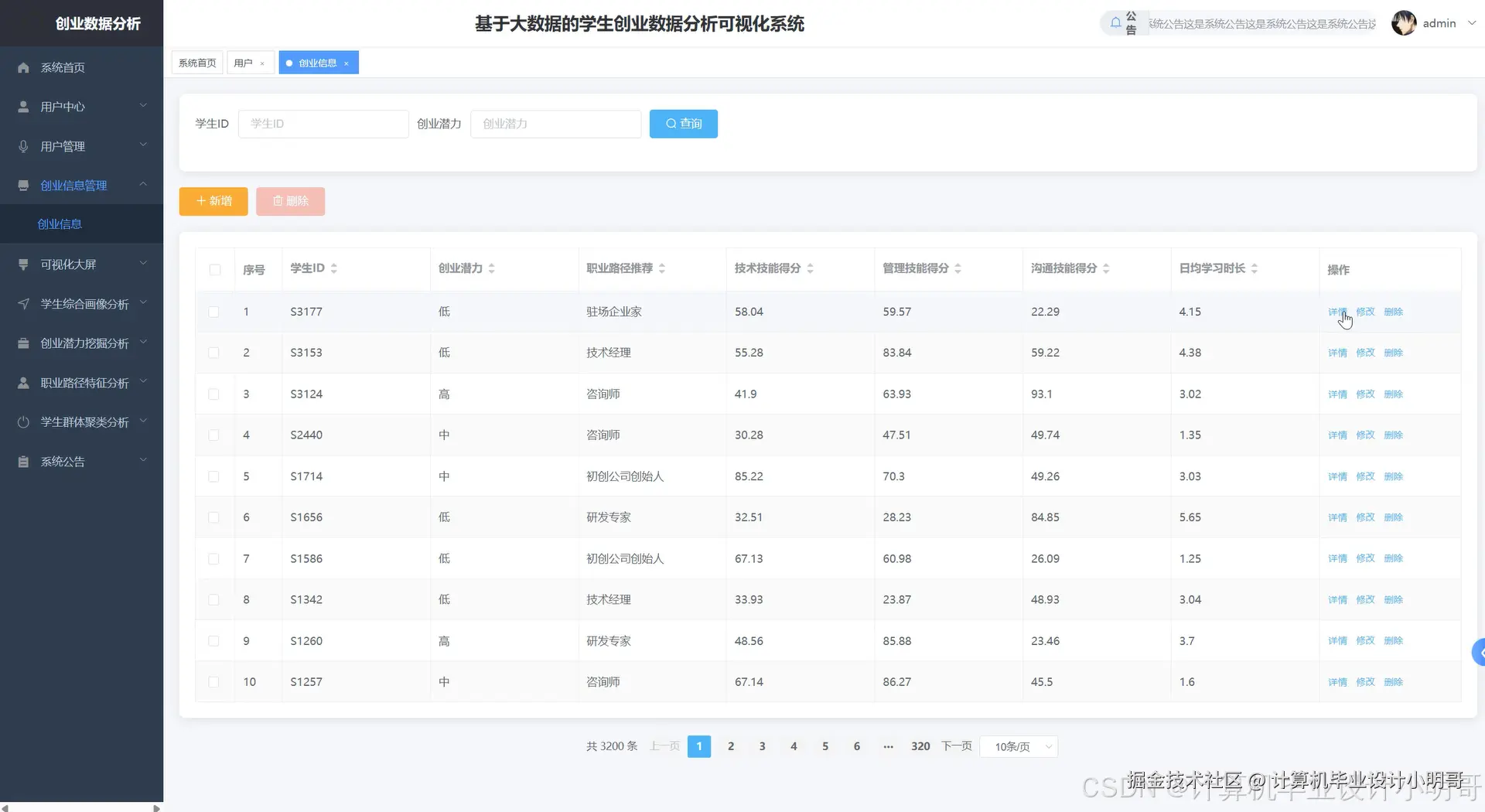The image size is (1485, 812).
Task: Click inside the 学生ID input field
Action: coord(323,124)
